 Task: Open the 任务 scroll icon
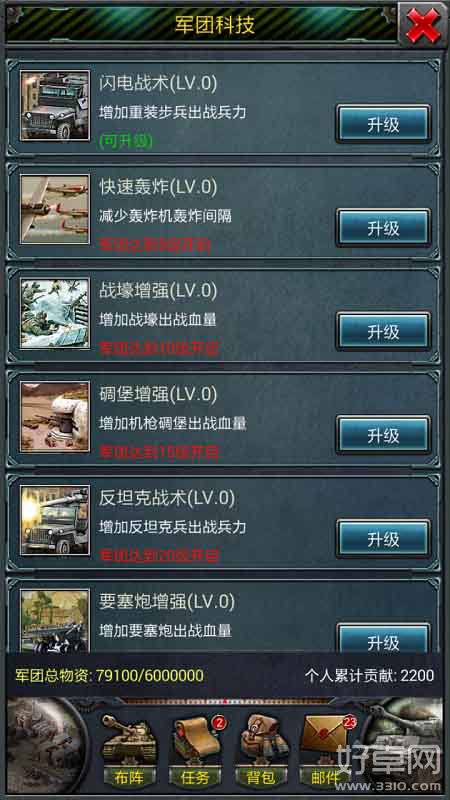[x=195, y=749]
